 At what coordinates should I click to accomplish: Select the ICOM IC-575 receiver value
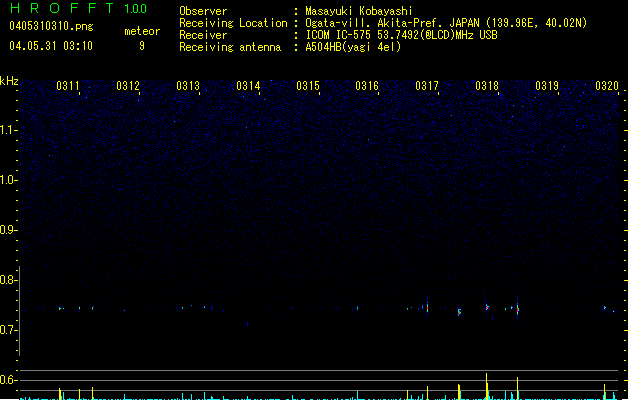click(x=402, y=35)
